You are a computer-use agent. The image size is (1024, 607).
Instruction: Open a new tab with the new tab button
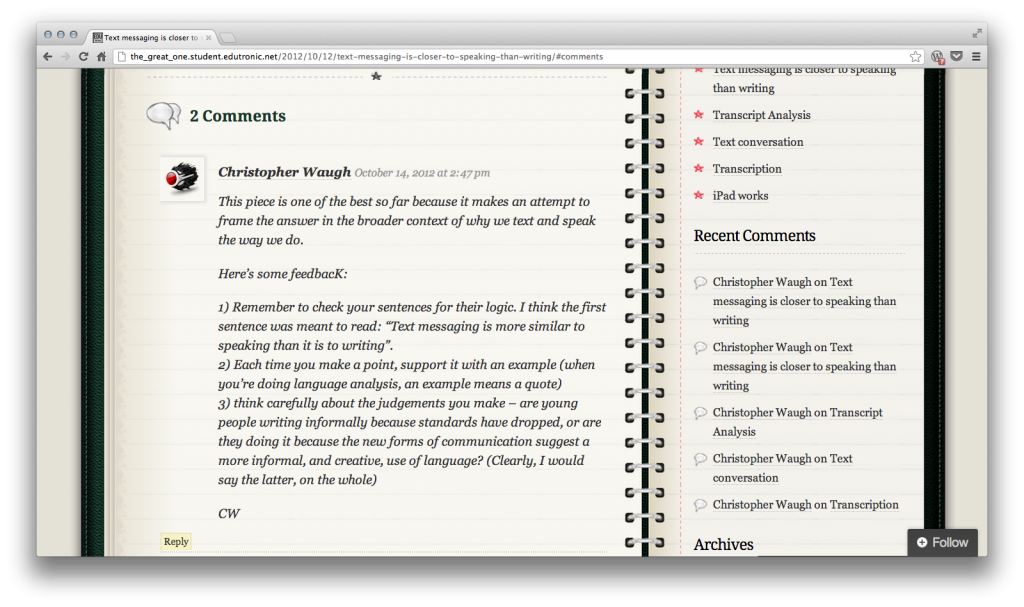(x=227, y=38)
